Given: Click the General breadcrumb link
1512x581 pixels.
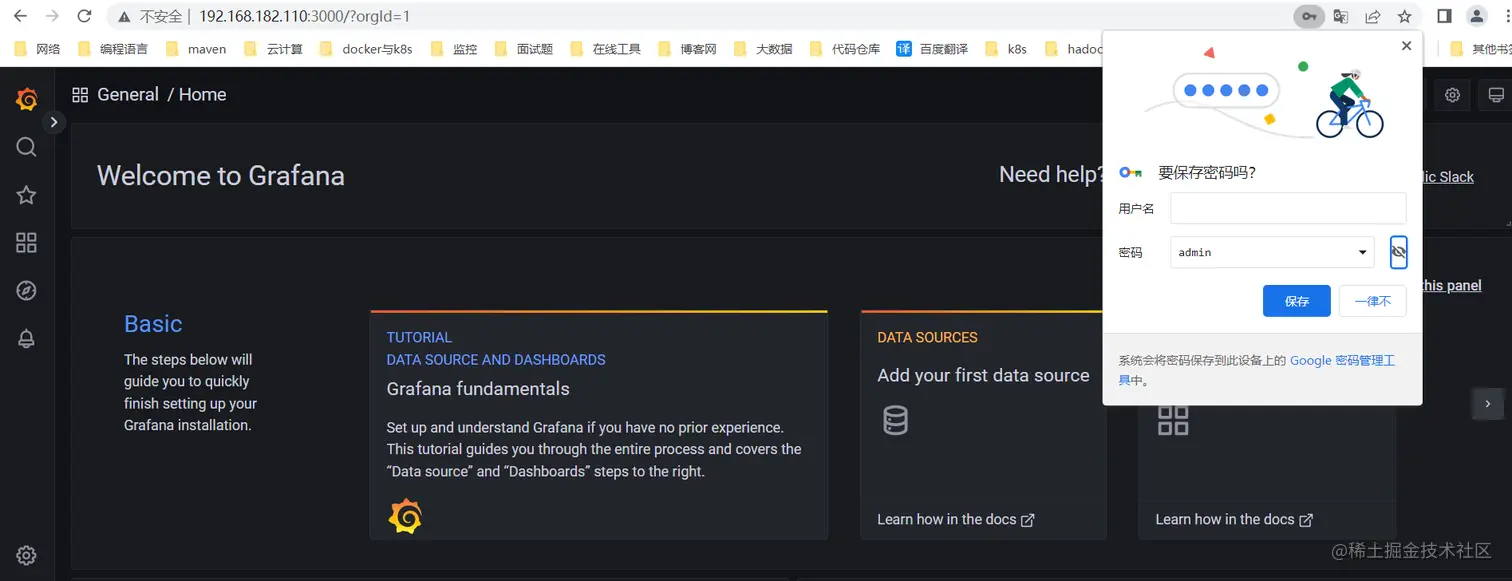Looking at the screenshot, I should (x=128, y=94).
